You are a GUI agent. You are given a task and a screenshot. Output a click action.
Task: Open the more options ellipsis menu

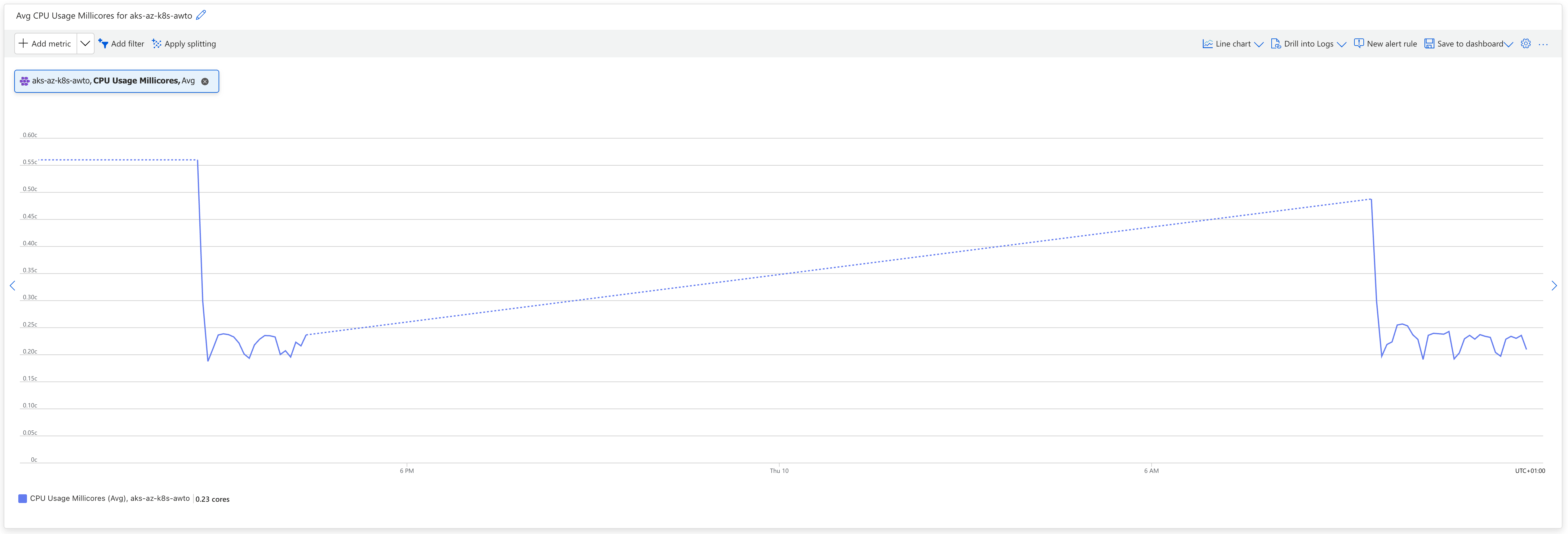point(1543,44)
